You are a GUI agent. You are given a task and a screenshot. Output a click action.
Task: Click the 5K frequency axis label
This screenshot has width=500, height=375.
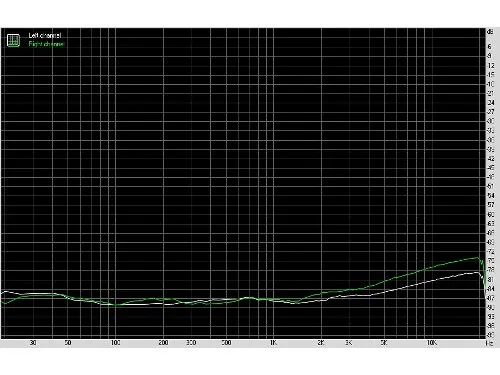[384, 343]
